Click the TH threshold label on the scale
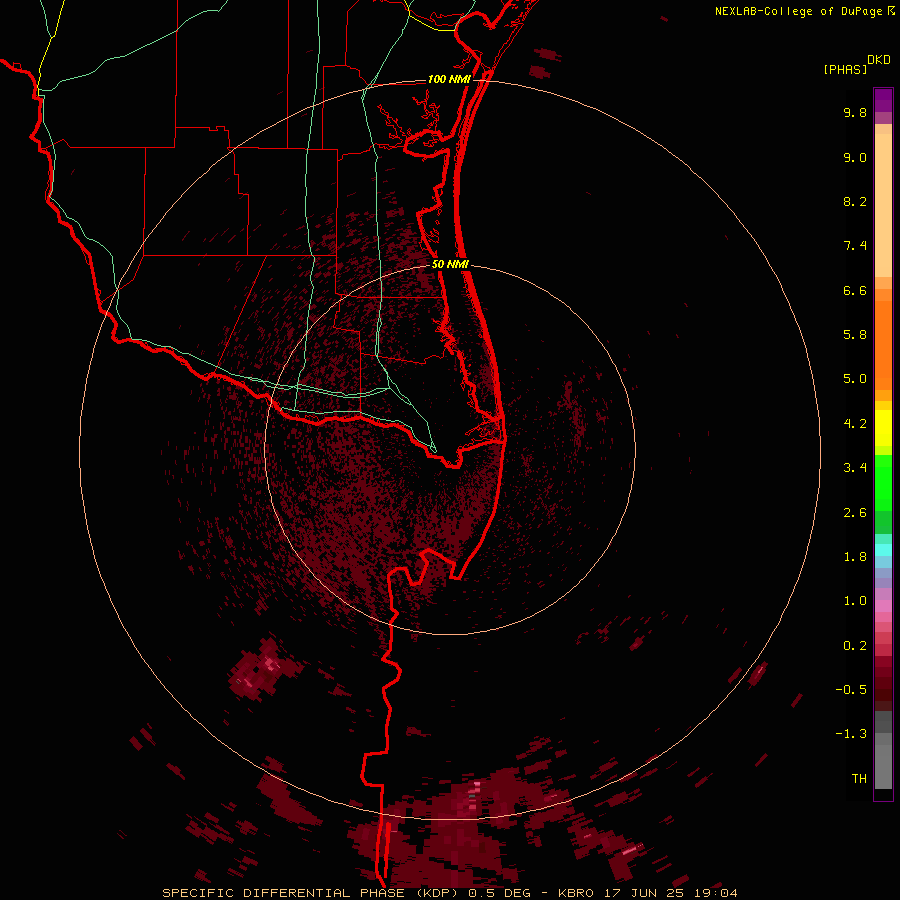The image size is (900, 900). pyautogui.click(x=859, y=779)
